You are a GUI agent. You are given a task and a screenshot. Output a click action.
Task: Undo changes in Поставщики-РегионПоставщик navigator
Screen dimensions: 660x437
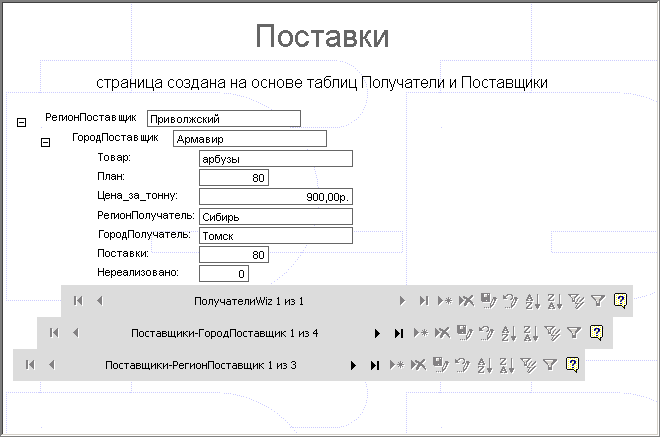(463, 365)
